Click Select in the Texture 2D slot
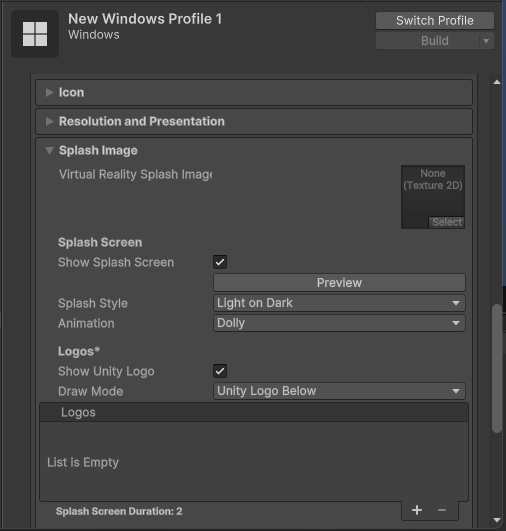 pos(446,222)
